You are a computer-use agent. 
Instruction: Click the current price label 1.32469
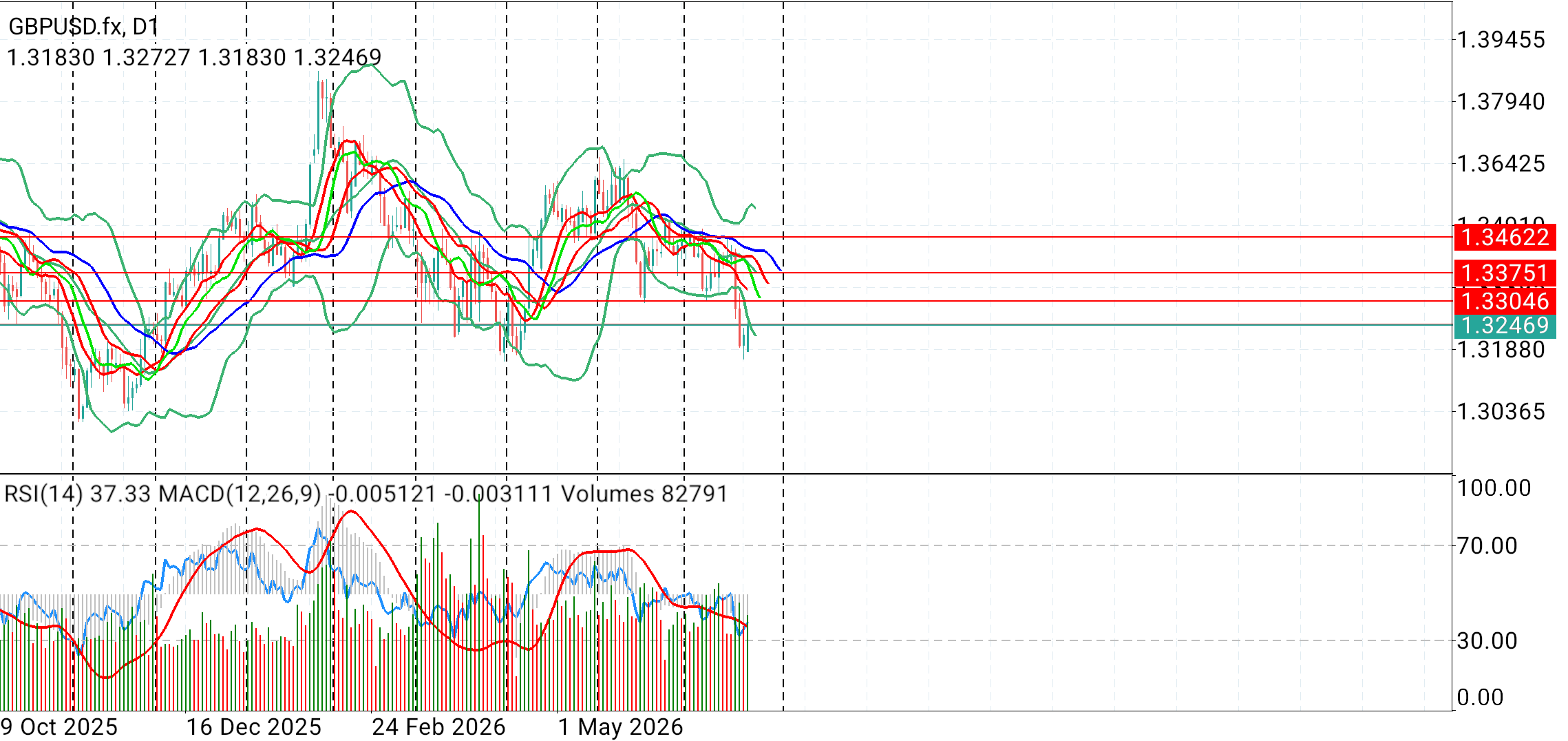click(1505, 326)
